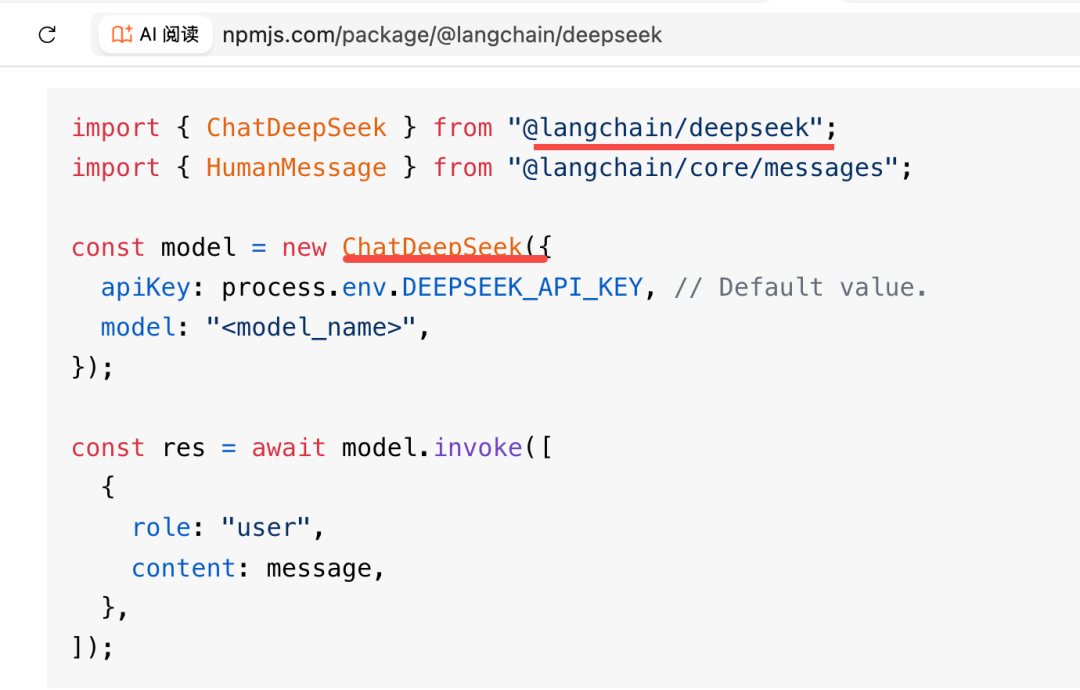This screenshot has width=1080, height=690.
Task: Click the "@langchain/deepseek" import string
Action: click(x=665, y=127)
